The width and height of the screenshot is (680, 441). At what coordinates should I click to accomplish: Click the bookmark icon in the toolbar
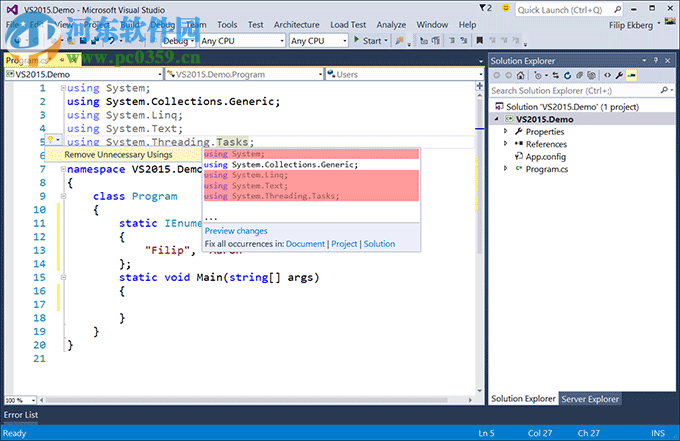pyautogui.click(x=480, y=40)
